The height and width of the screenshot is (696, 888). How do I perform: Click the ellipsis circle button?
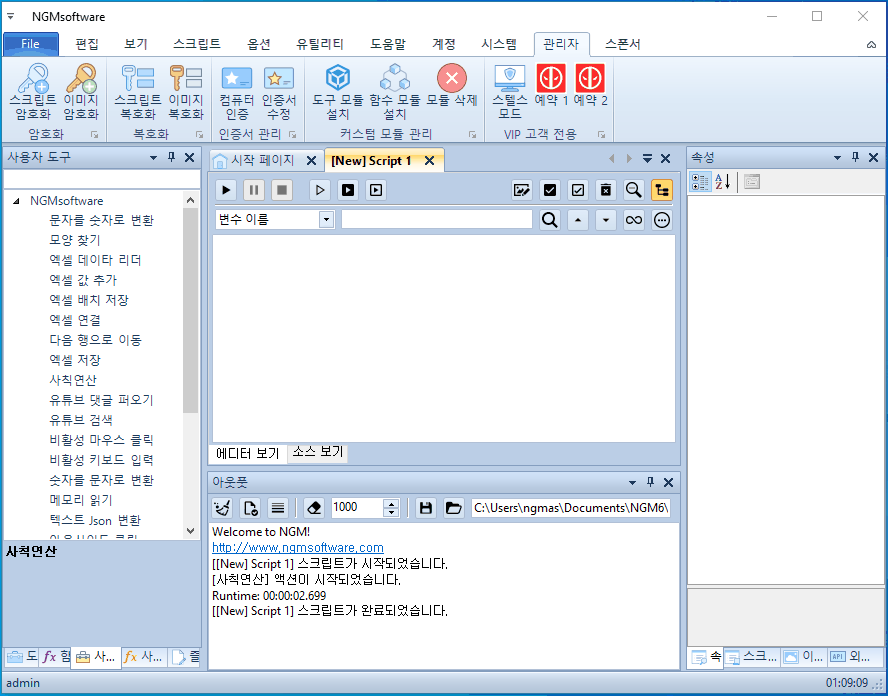pos(661,220)
